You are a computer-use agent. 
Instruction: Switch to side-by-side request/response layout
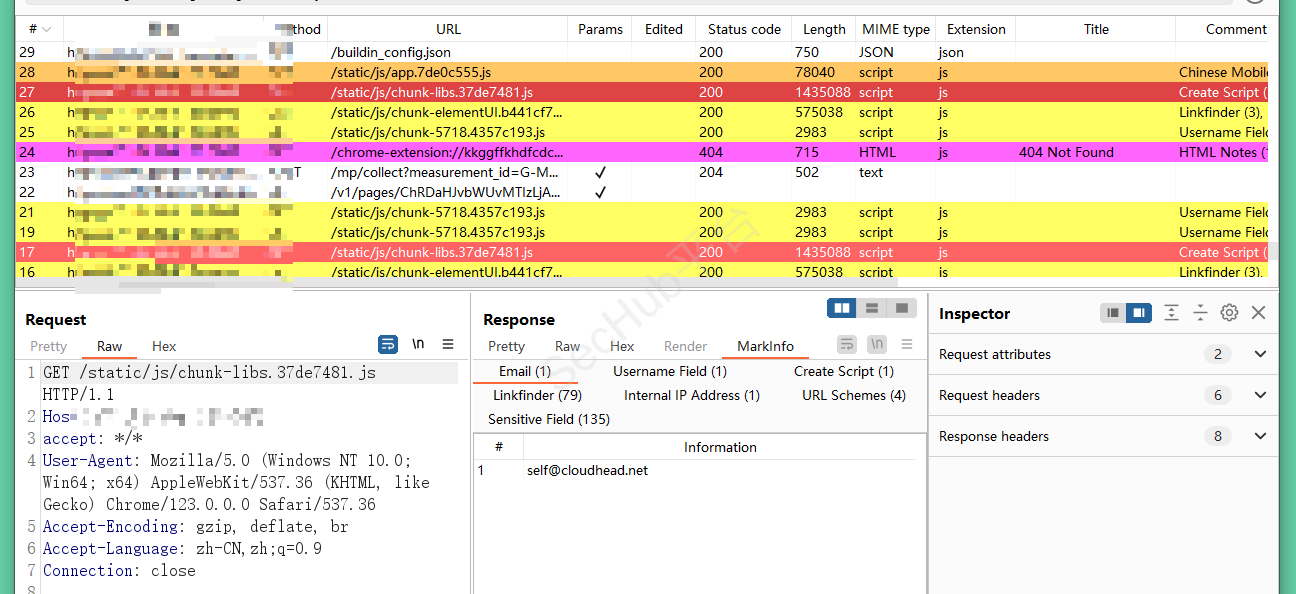[x=842, y=308]
